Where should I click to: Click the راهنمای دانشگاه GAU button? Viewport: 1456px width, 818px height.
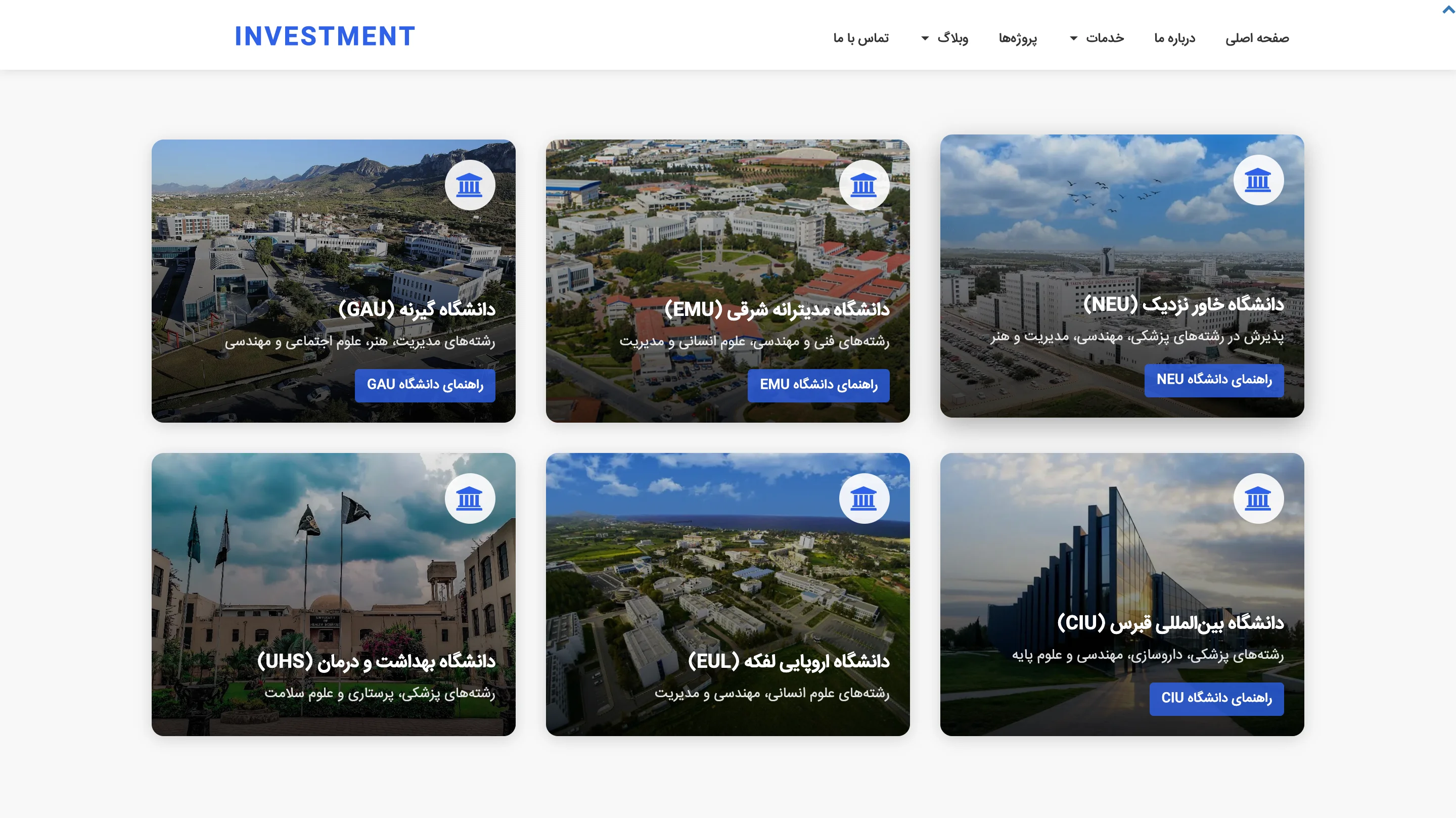coord(425,385)
